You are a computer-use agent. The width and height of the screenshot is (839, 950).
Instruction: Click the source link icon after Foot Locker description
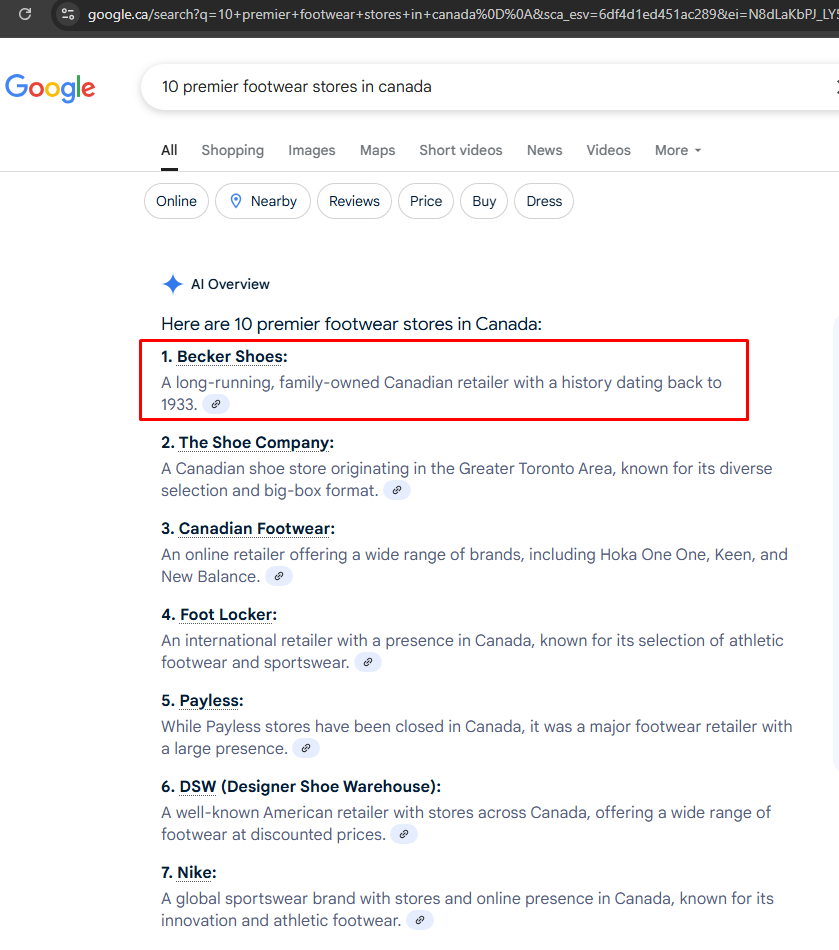pyautogui.click(x=368, y=662)
